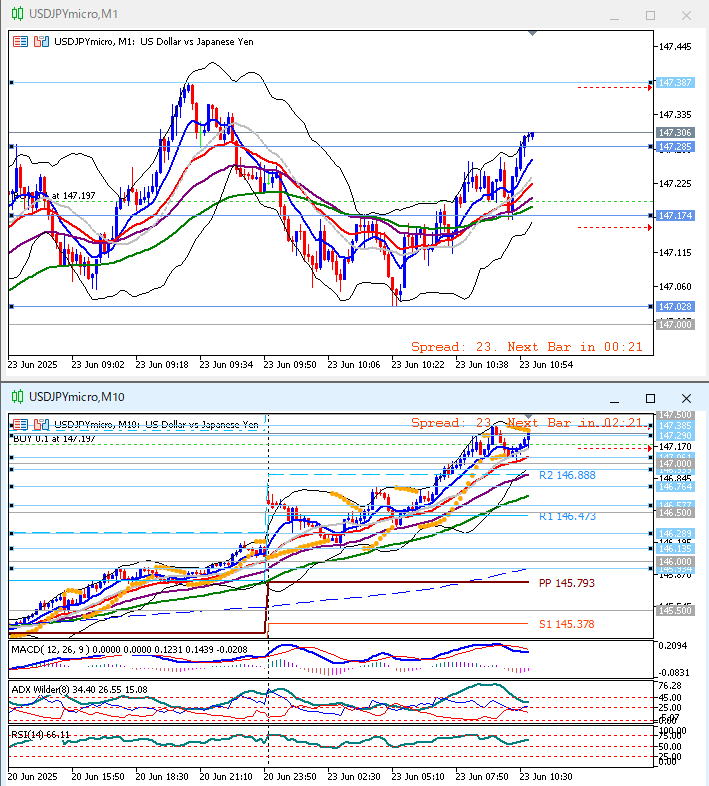The height and width of the screenshot is (786, 709).
Task: Maximize the USDJPYmicro,M10 chart window
Action: [x=650, y=399]
